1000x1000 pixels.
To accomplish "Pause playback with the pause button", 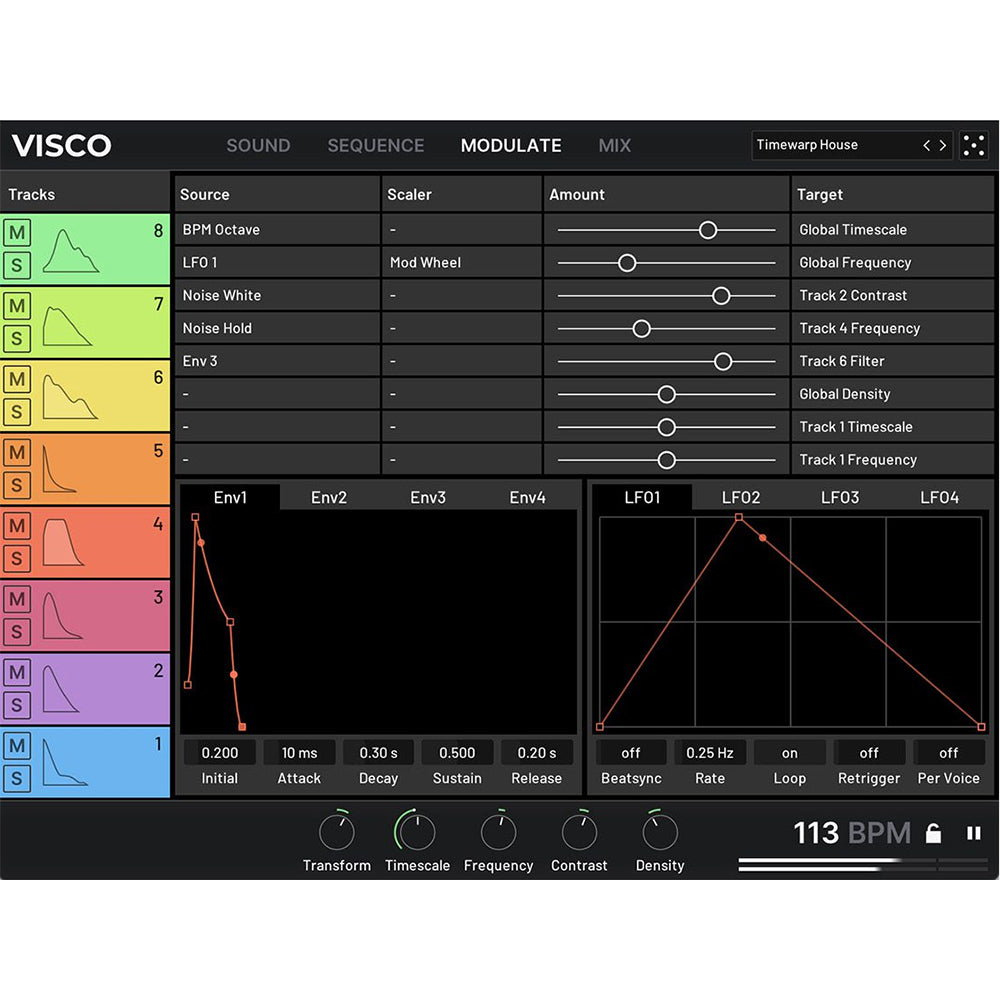I will coord(973,833).
